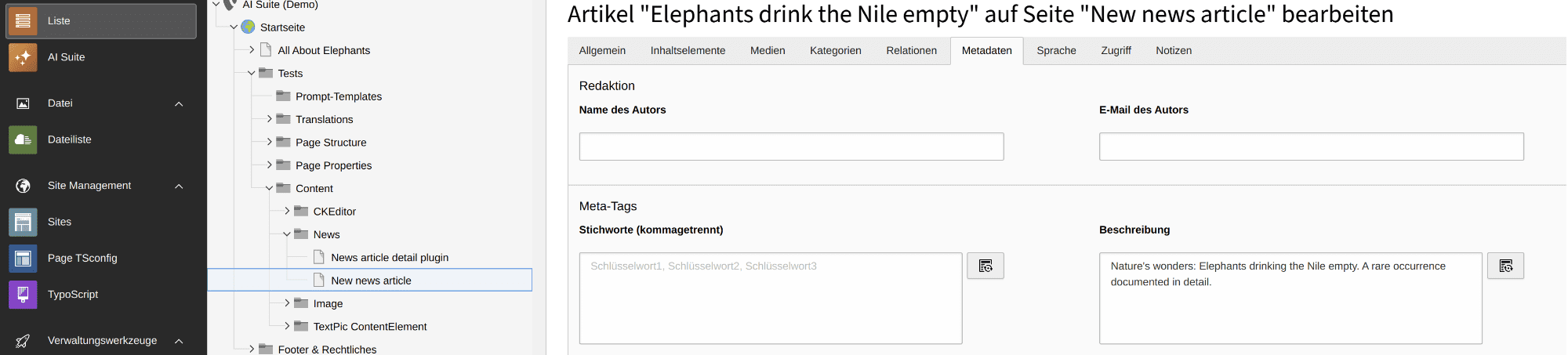1568x355 pixels.
Task: Collapse the News folder in page tree
Action: (287, 234)
